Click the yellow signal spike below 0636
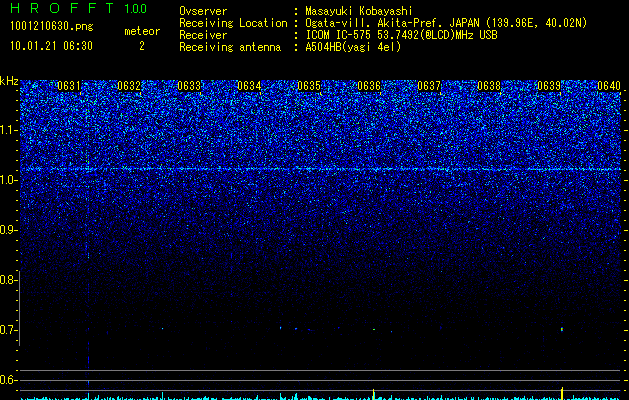The width and height of the screenshot is (629, 400). tap(374, 394)
